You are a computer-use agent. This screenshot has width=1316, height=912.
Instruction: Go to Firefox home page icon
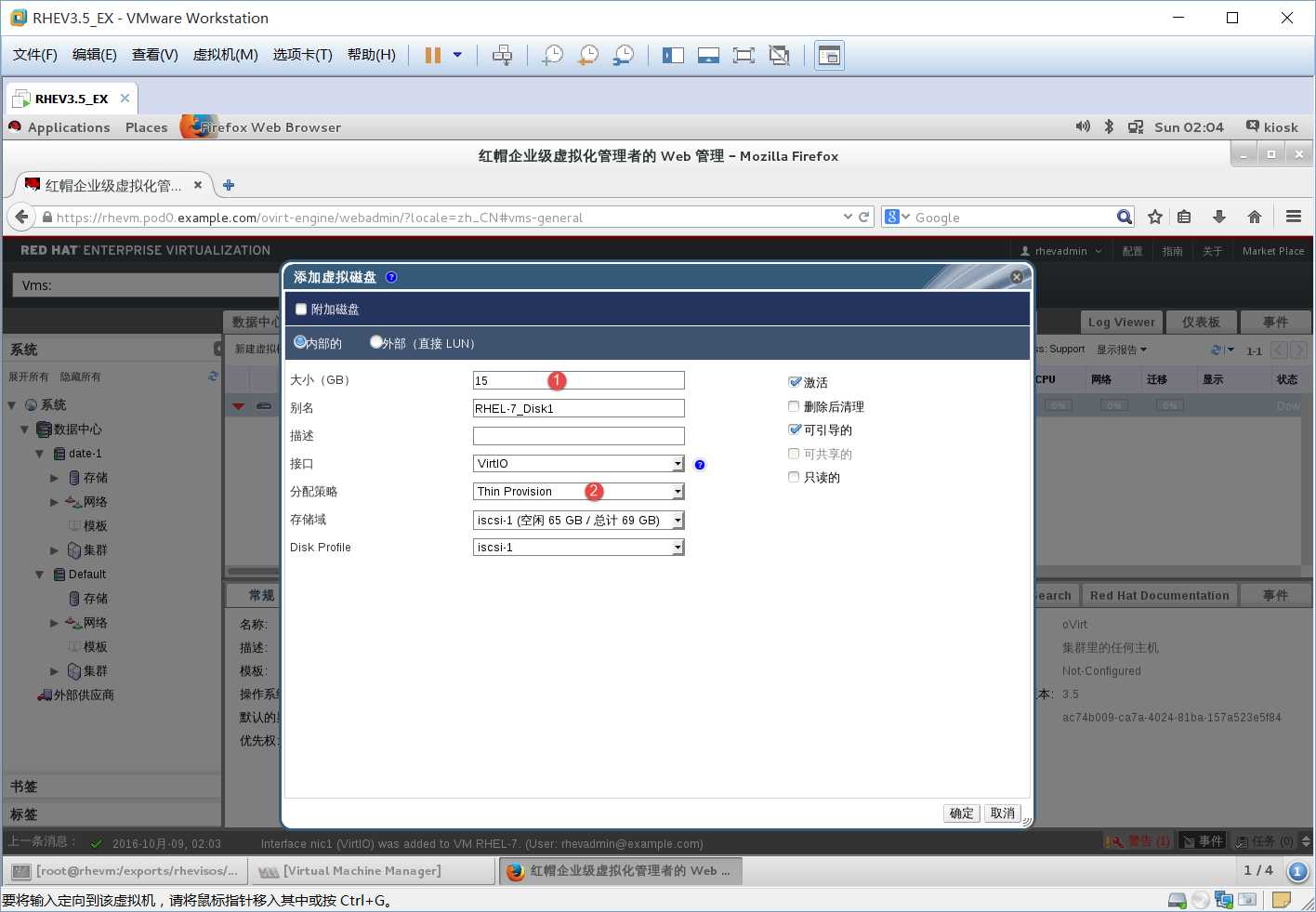click(x=1255, y=217)
